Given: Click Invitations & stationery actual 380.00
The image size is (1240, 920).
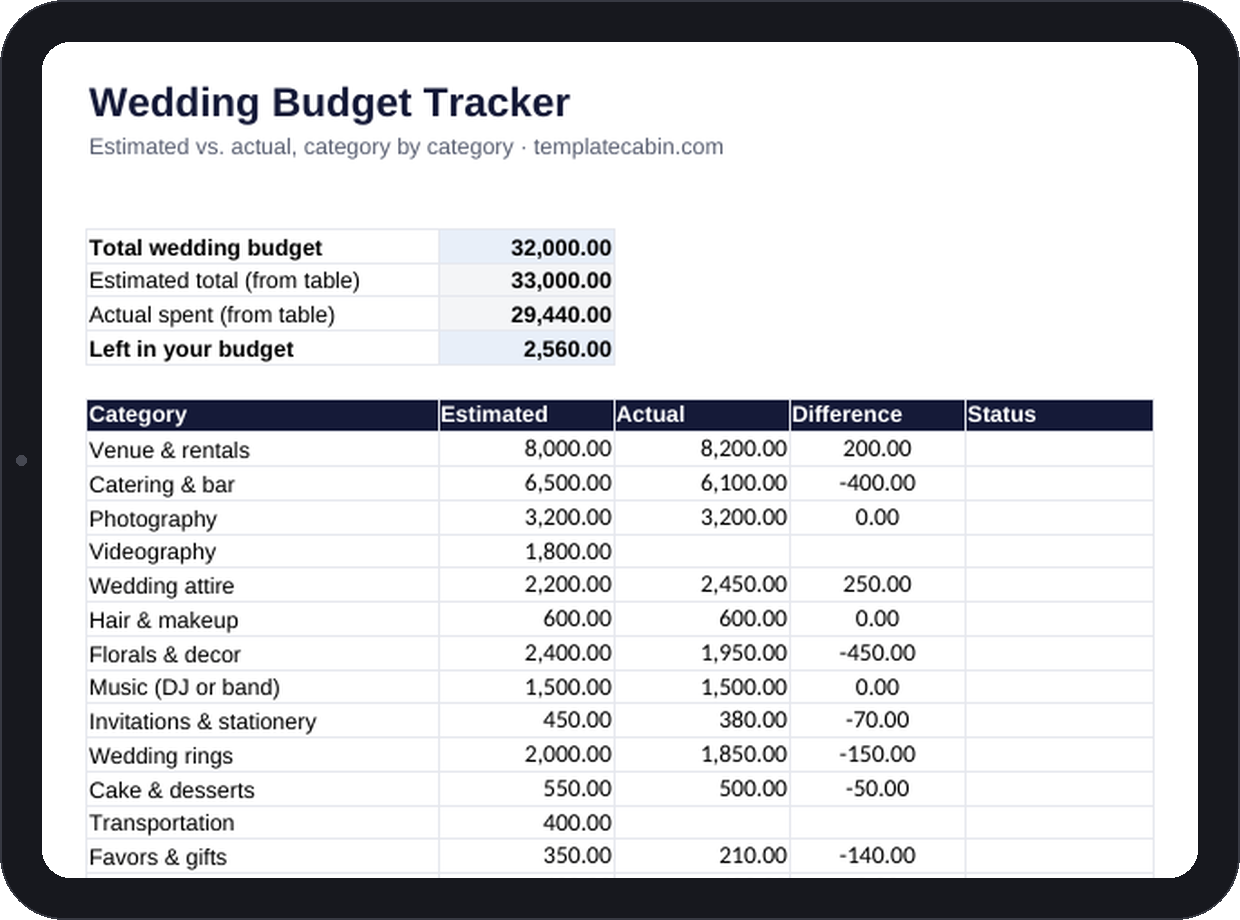Looking at the screenshot, I should pos(702,721).
